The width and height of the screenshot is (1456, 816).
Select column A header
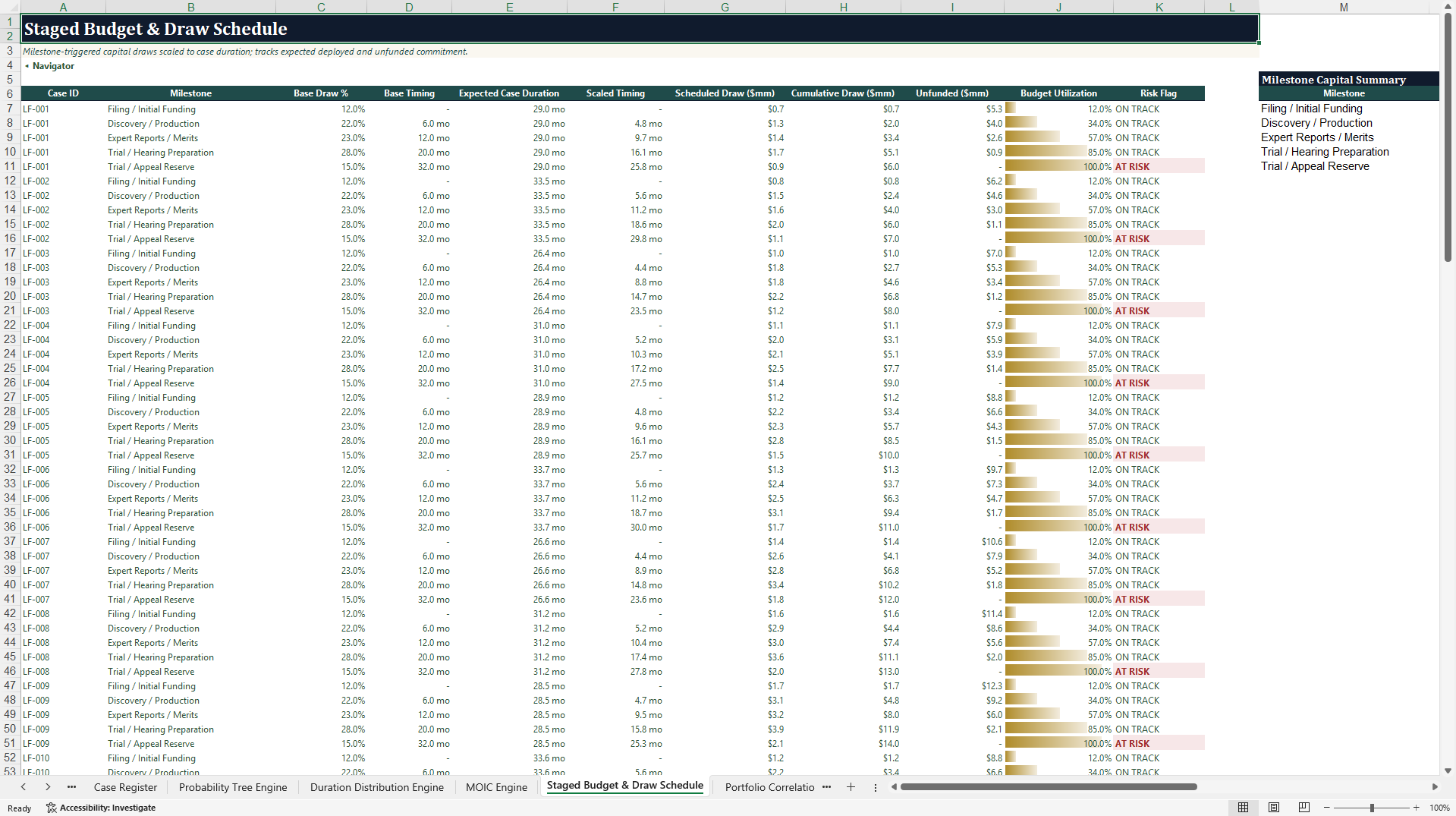pos(63,7)
